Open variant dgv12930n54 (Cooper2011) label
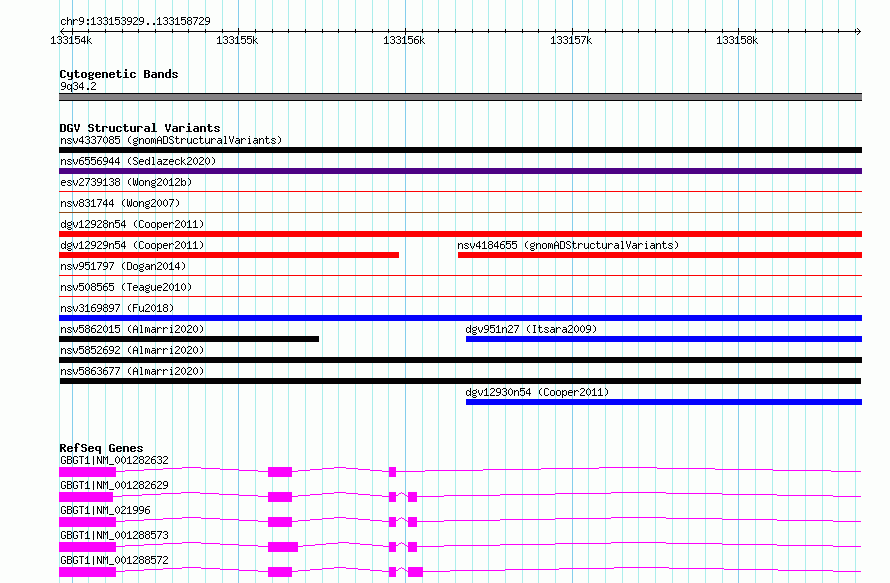890x583 pixels. (537, 392)
